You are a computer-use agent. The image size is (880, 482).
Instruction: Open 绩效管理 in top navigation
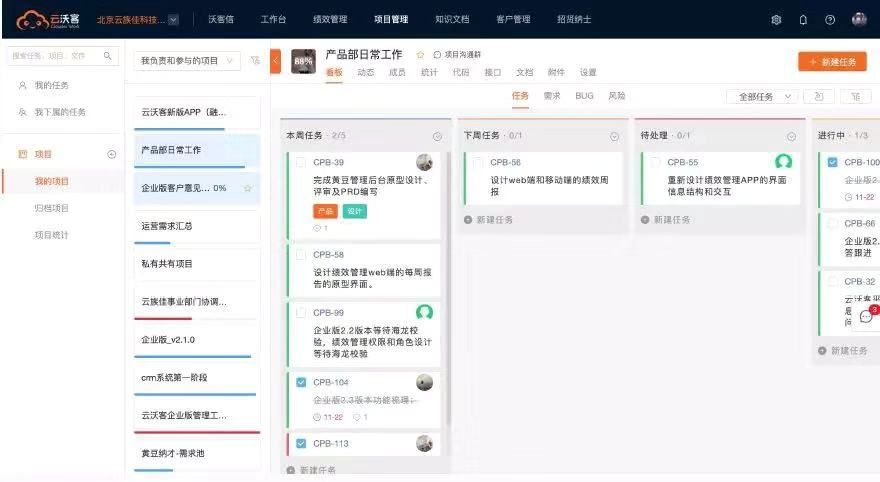pyautogui.click(x=330, y=19)
